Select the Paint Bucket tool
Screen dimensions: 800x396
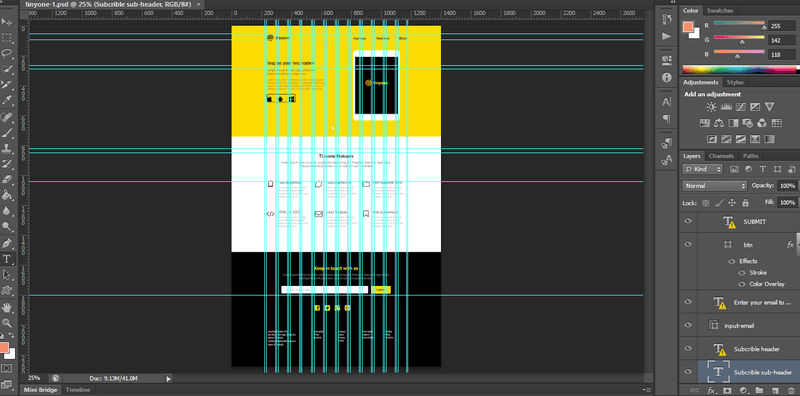pyautogui.click(x=7, y=195)
